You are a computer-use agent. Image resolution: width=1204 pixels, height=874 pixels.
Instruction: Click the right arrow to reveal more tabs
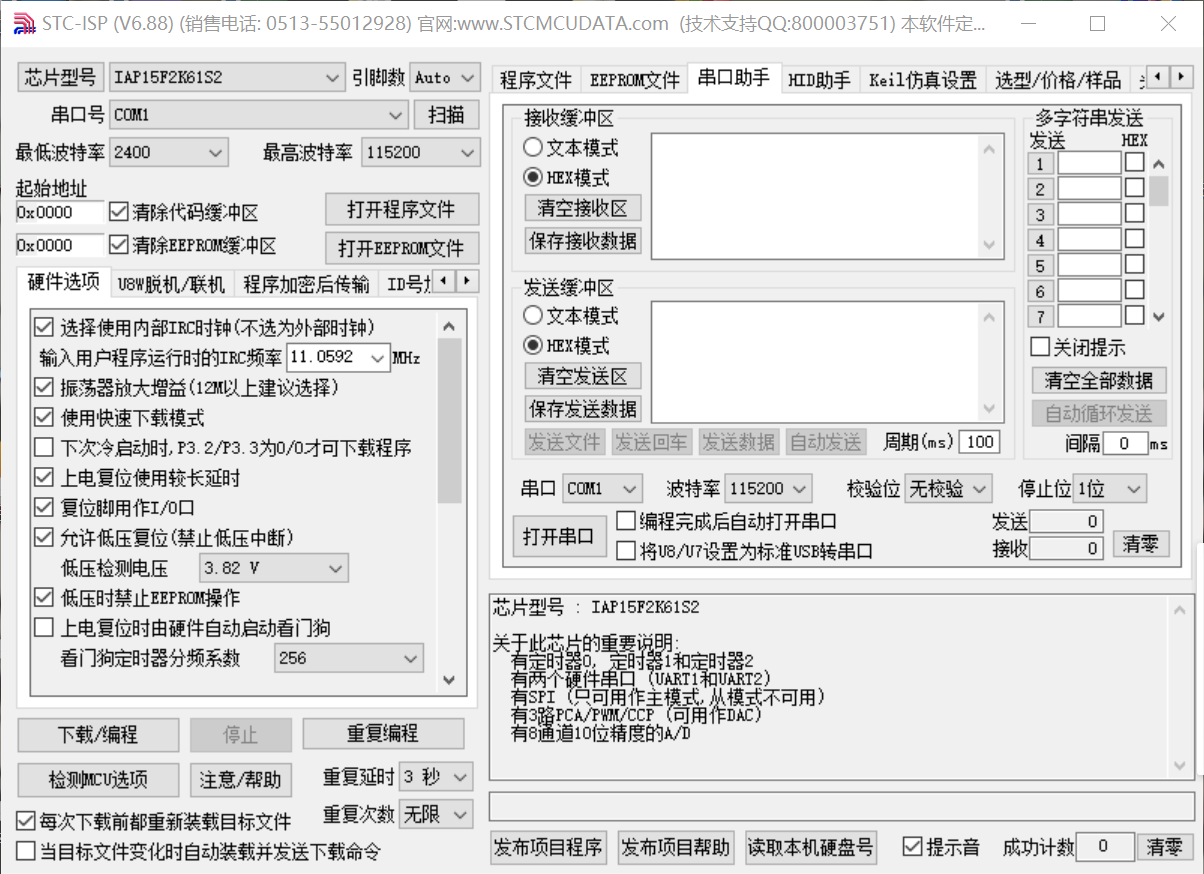(1183, 76)
